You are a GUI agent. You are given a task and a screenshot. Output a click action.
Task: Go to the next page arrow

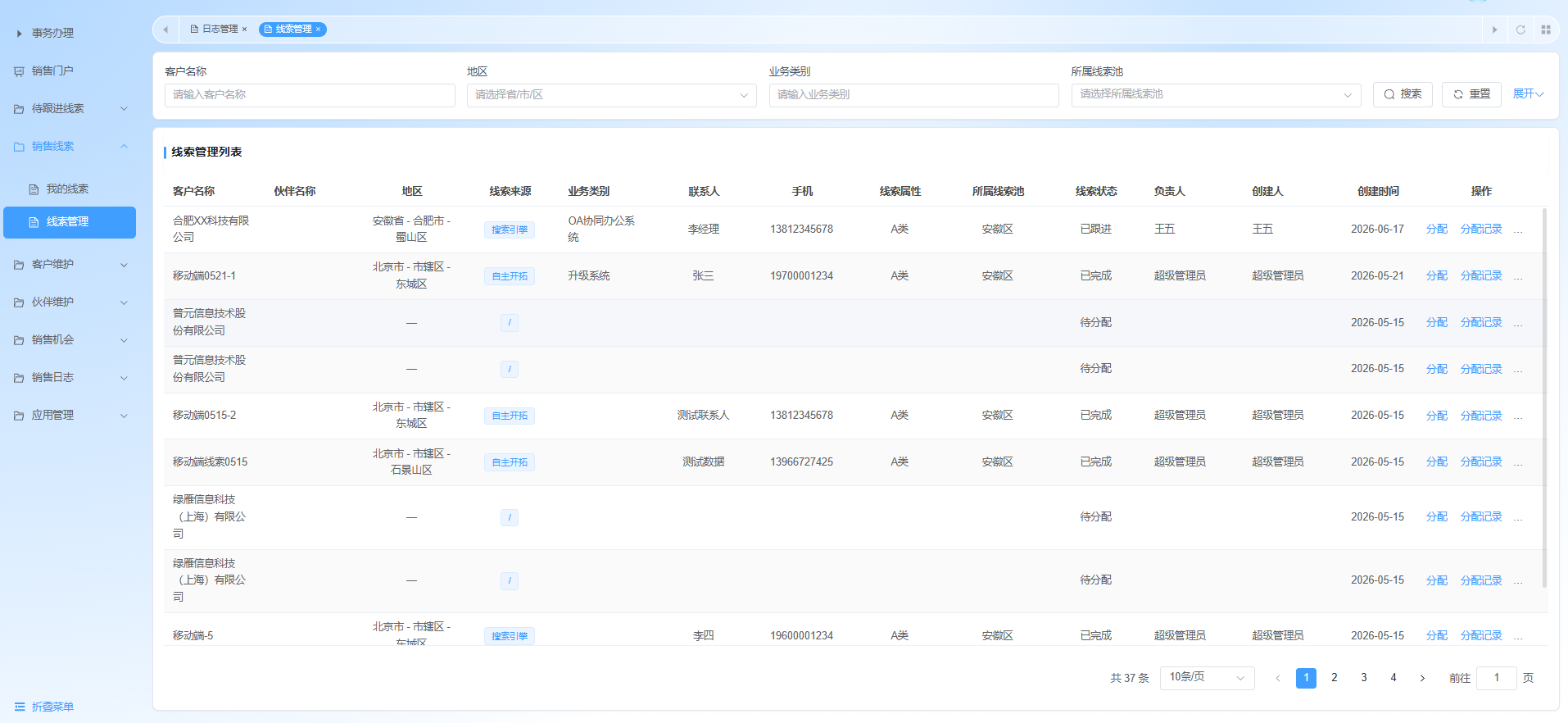(1422, 678)
